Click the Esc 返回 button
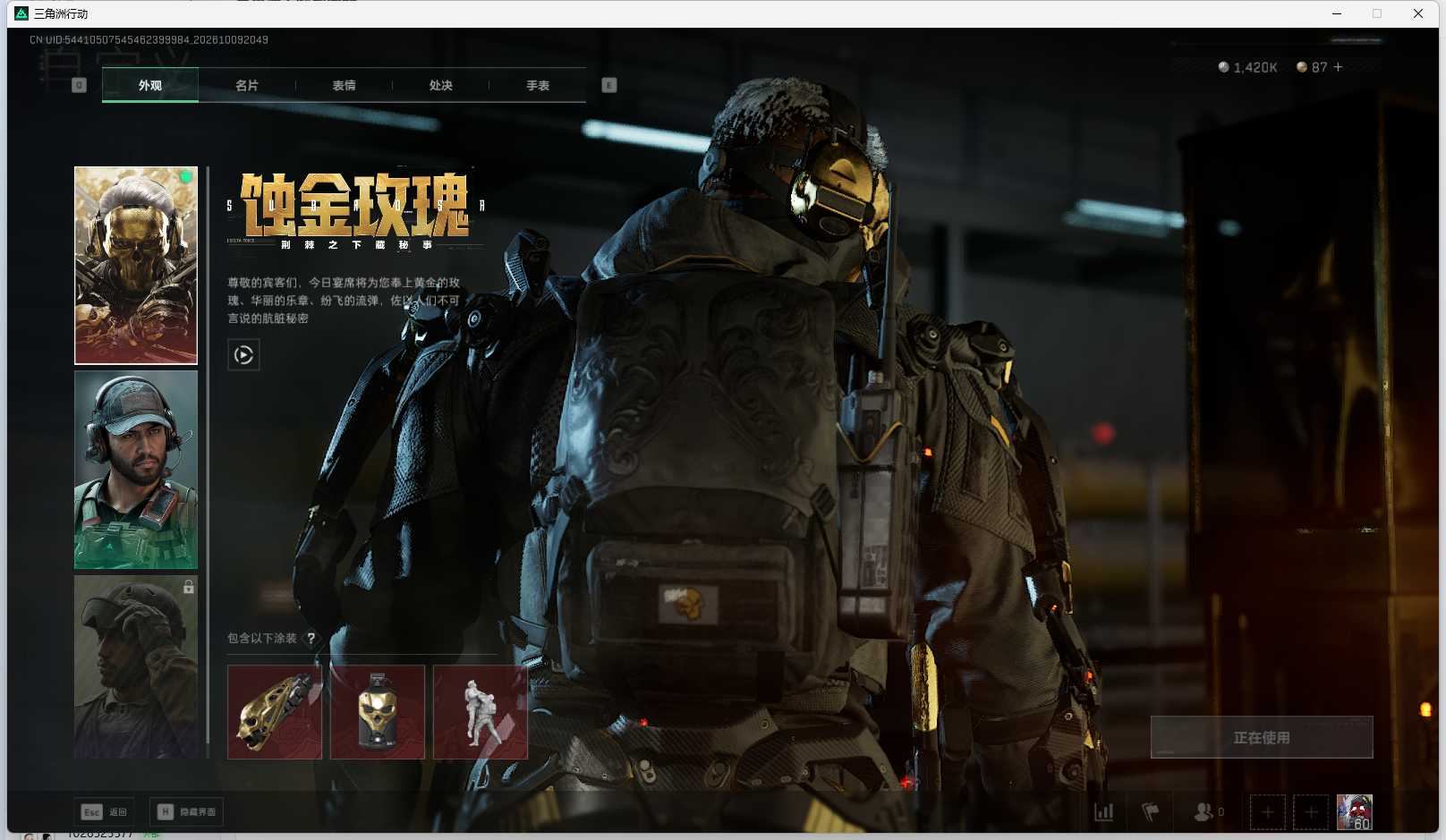This screenshot has width=1446, height=840. pos(104,811)
